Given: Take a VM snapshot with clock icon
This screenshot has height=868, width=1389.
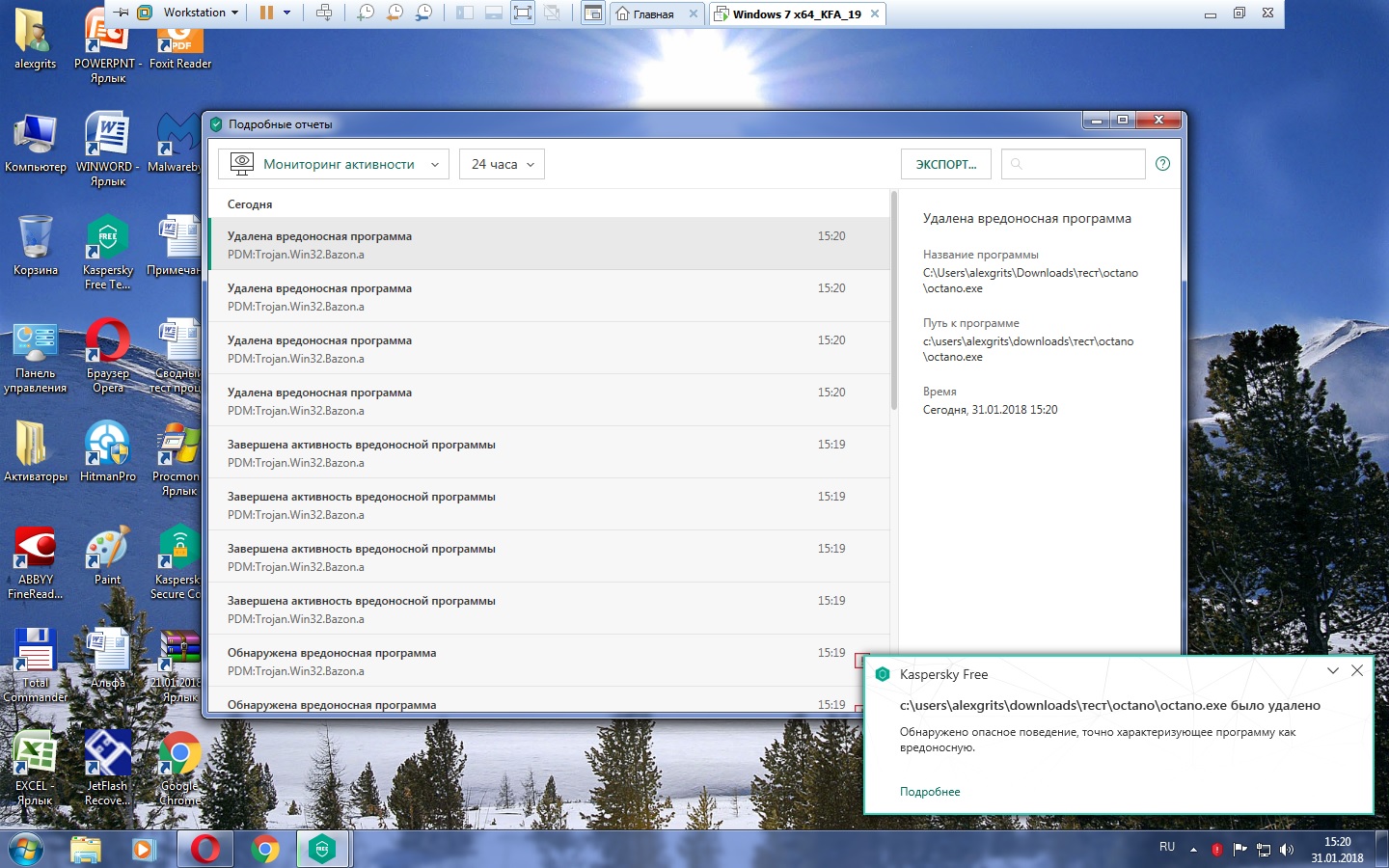Looking at the screenshot, I should (x=366, y=13).
